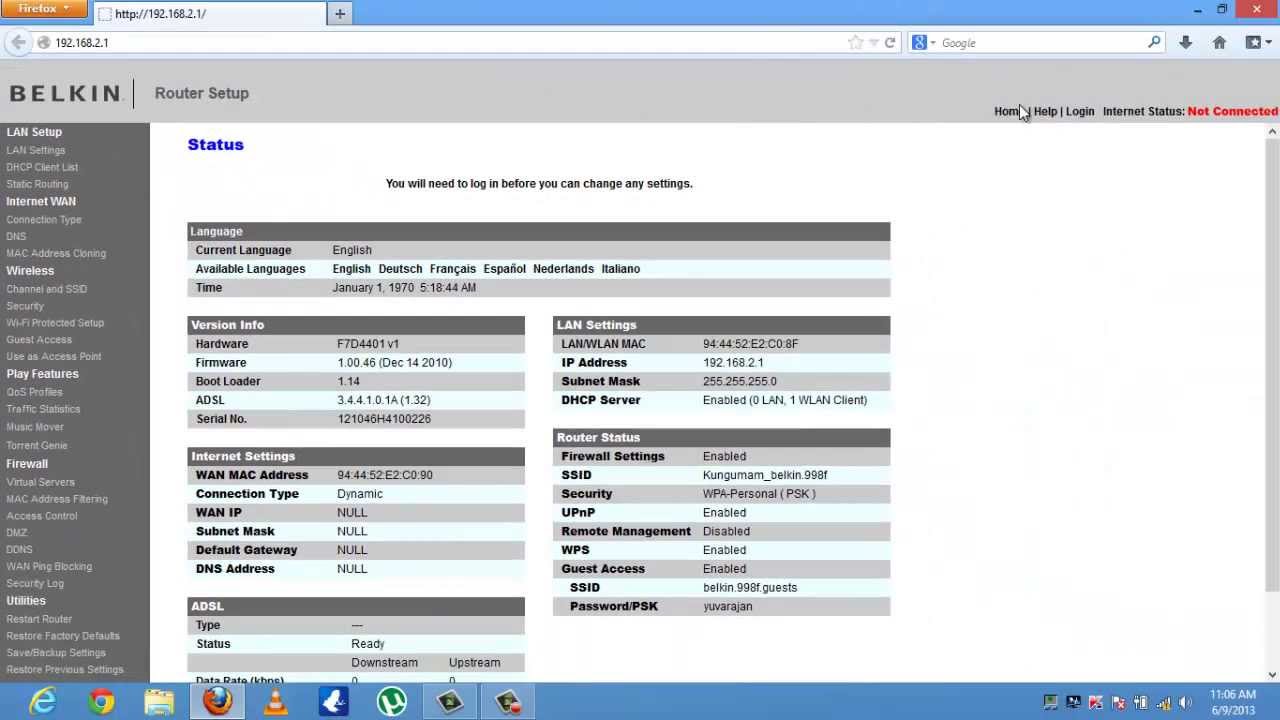
Task: Open DHCP Client List in sidebar
Action: click(42, 167)
